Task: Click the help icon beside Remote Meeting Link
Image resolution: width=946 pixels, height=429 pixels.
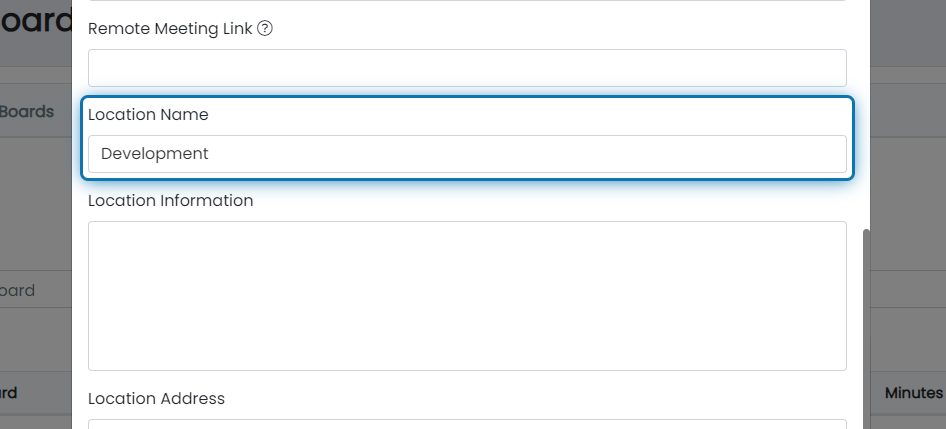Action: (265, 28)
